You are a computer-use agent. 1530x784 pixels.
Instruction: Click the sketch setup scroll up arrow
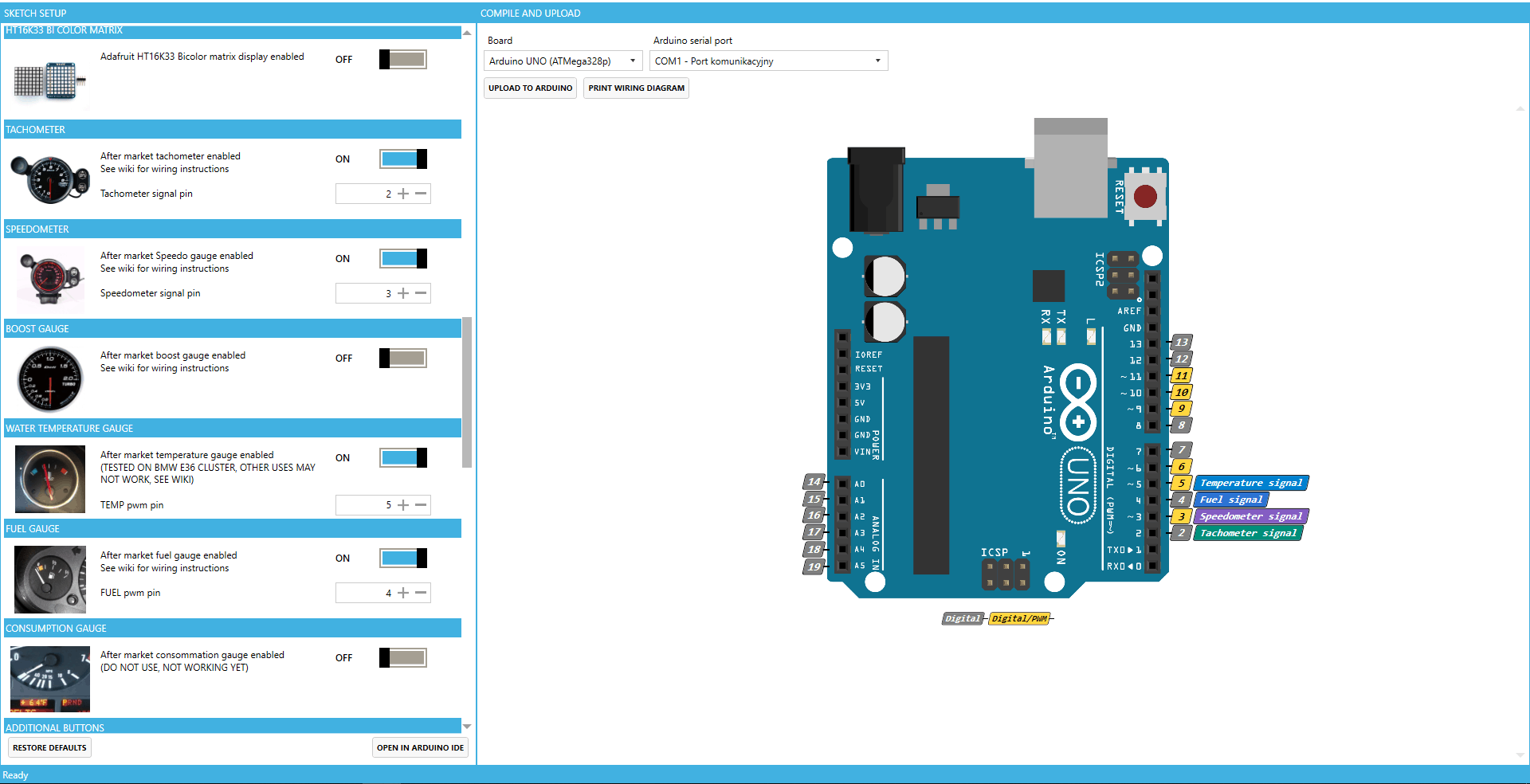[467, 33]
